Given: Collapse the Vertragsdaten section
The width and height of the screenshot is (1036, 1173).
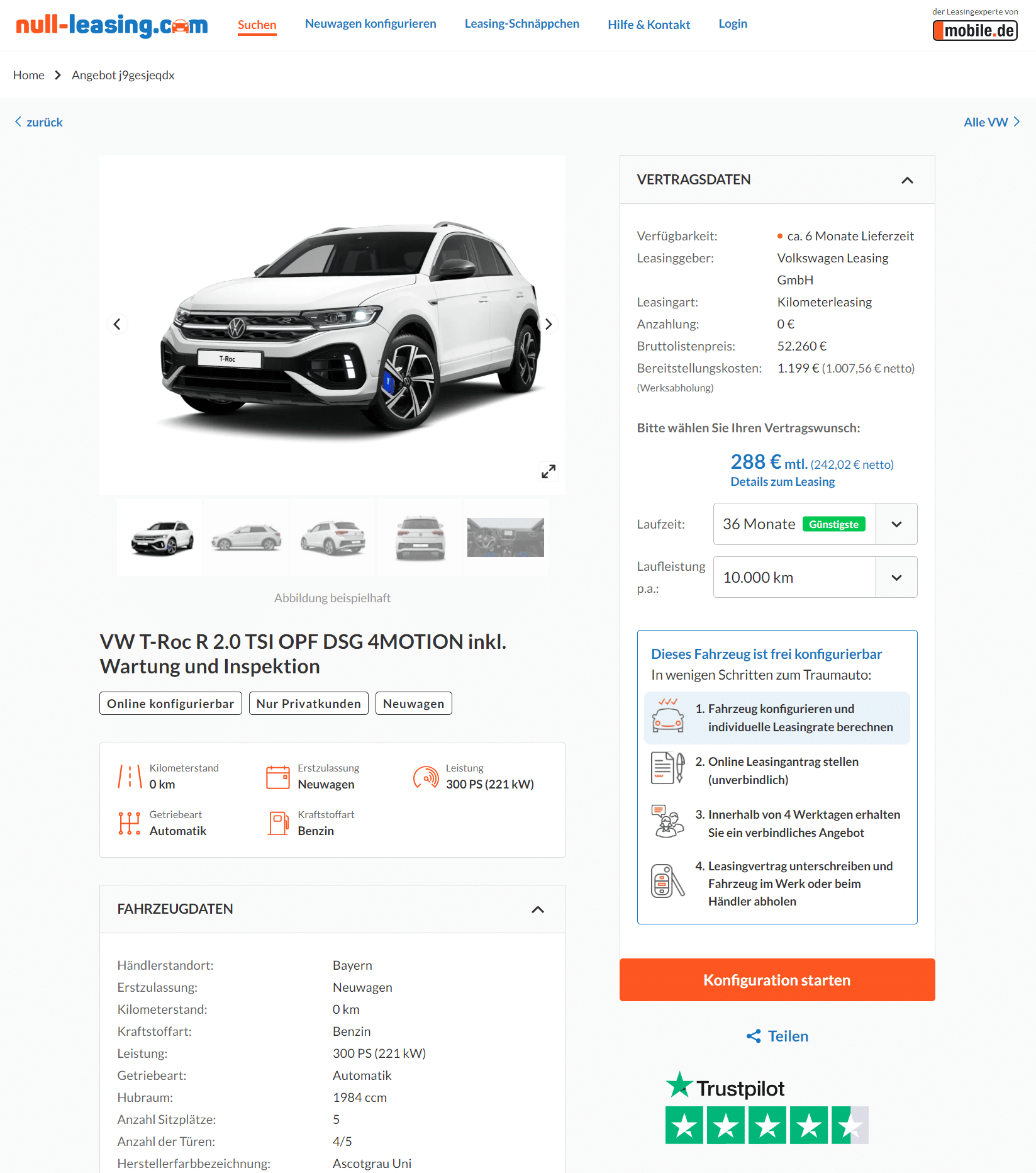Looking at the screenshot, I should [907, 180].
